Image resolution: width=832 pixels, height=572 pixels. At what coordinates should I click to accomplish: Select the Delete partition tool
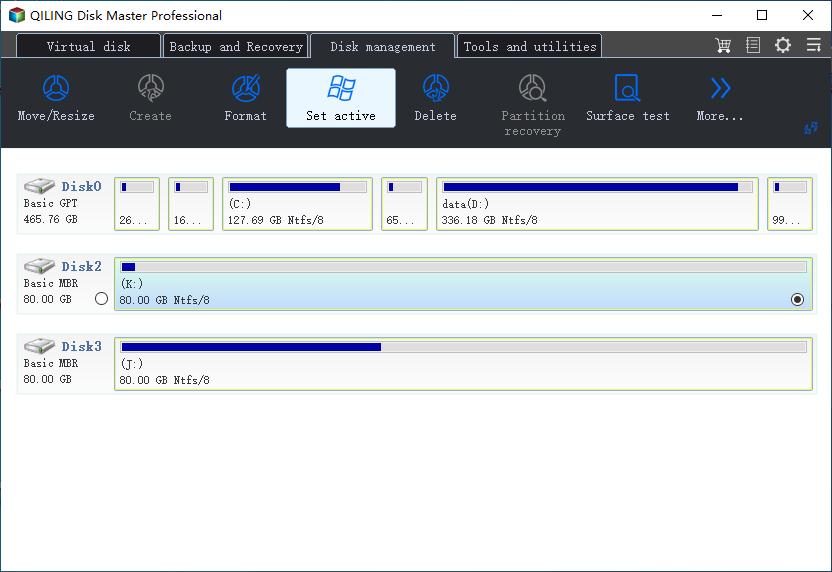tap(436, 98)
